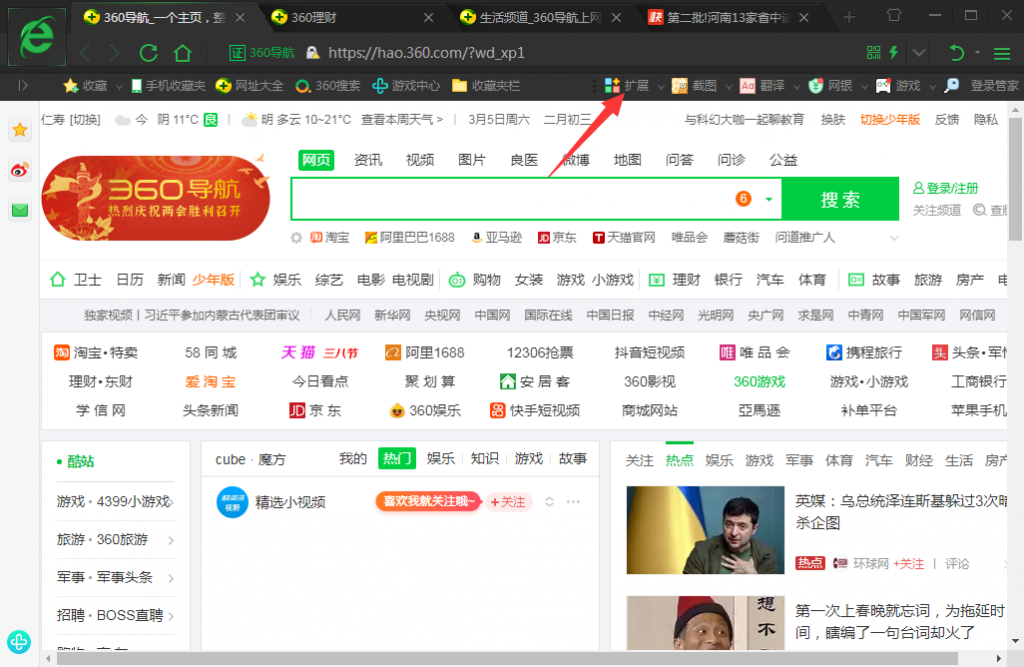Open 查看本周天气 link

coord(402,120)
